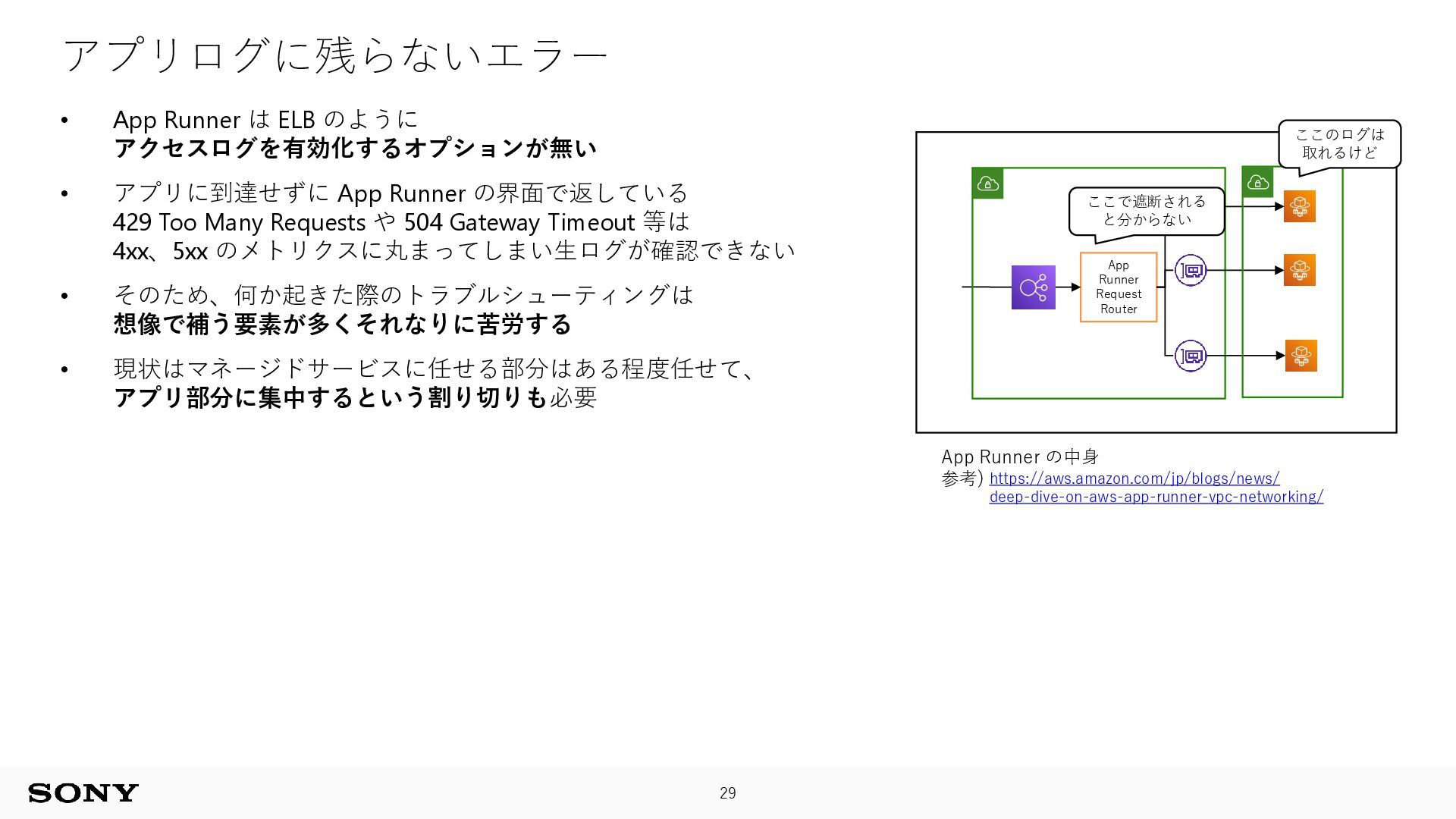Click the top orange Fargate task icon
1456x819 pixels.
[x=1299, y=206]
